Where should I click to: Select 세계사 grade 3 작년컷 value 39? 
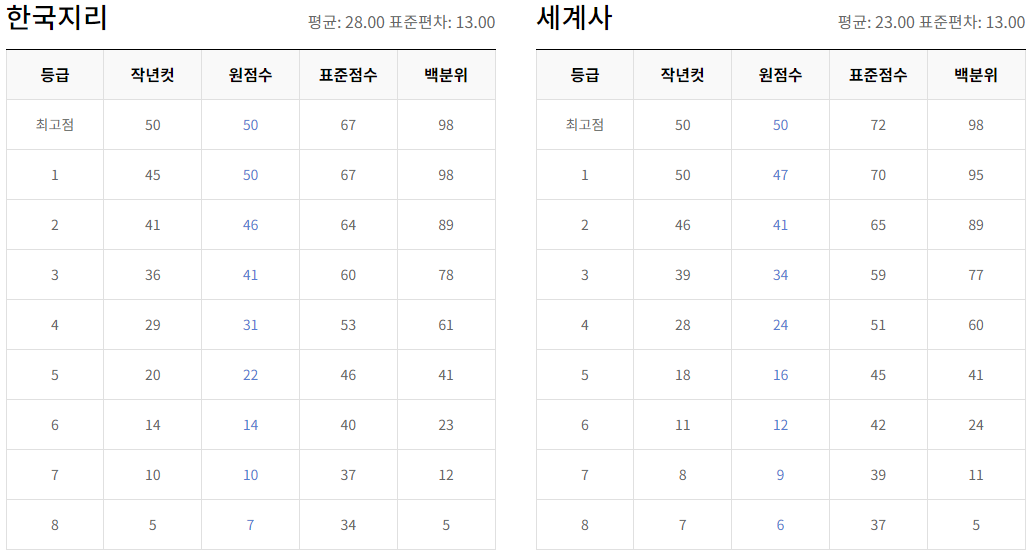coord(683,275)
